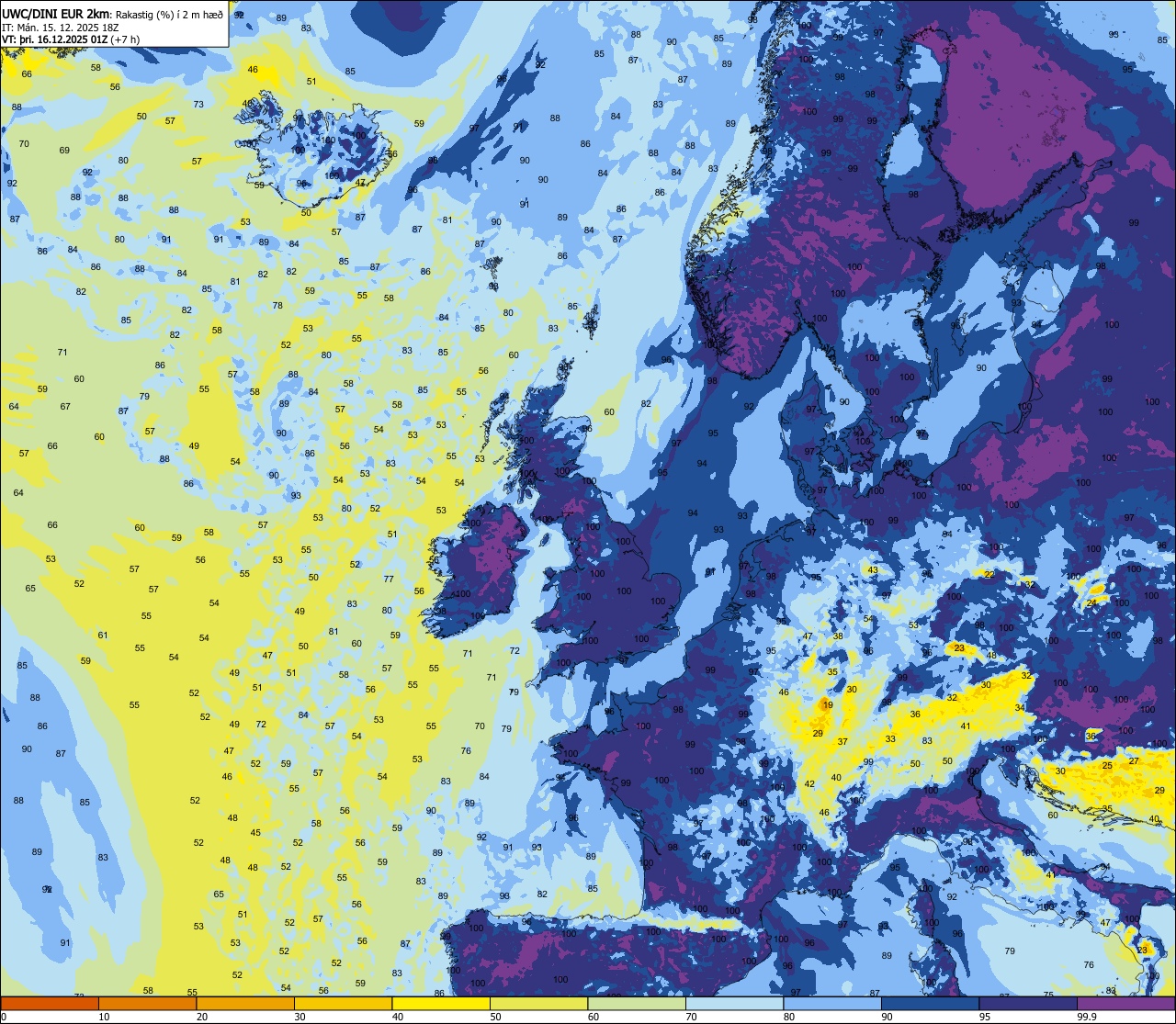Click the "VT: þri. 16.12.2025 01Z (+7 h)" line
1176x1024 pixels.
(71, 39)
